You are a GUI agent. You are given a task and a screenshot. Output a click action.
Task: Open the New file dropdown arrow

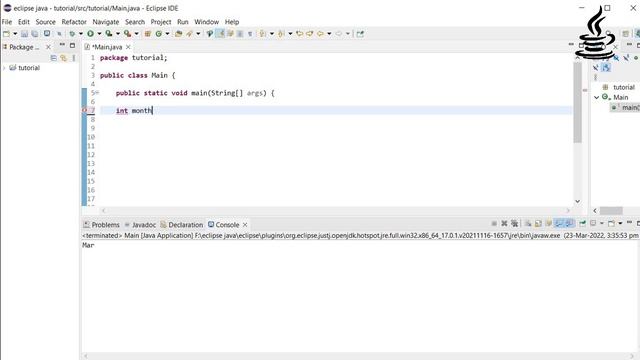click(x=15, y=34)
